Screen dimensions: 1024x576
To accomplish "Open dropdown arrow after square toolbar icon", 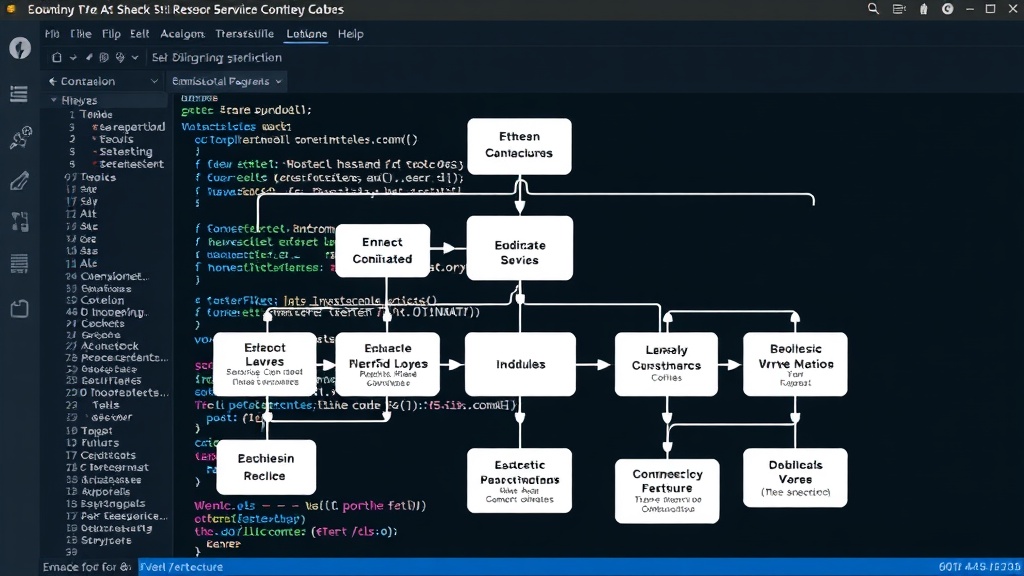I will pos(73,57).
